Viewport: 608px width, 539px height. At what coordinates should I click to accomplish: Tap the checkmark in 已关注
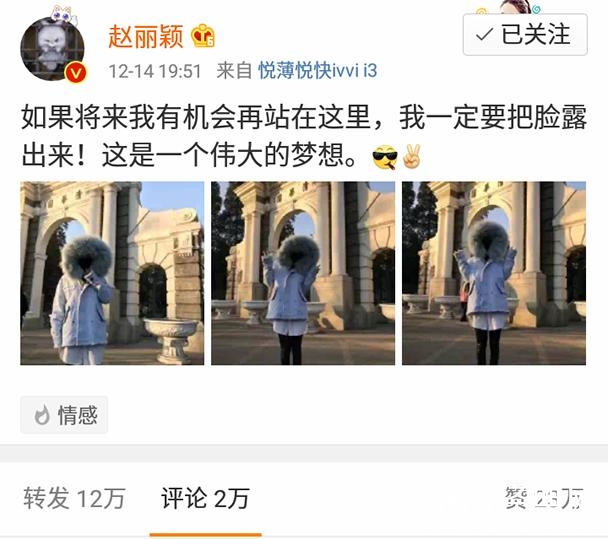[484, 35]
